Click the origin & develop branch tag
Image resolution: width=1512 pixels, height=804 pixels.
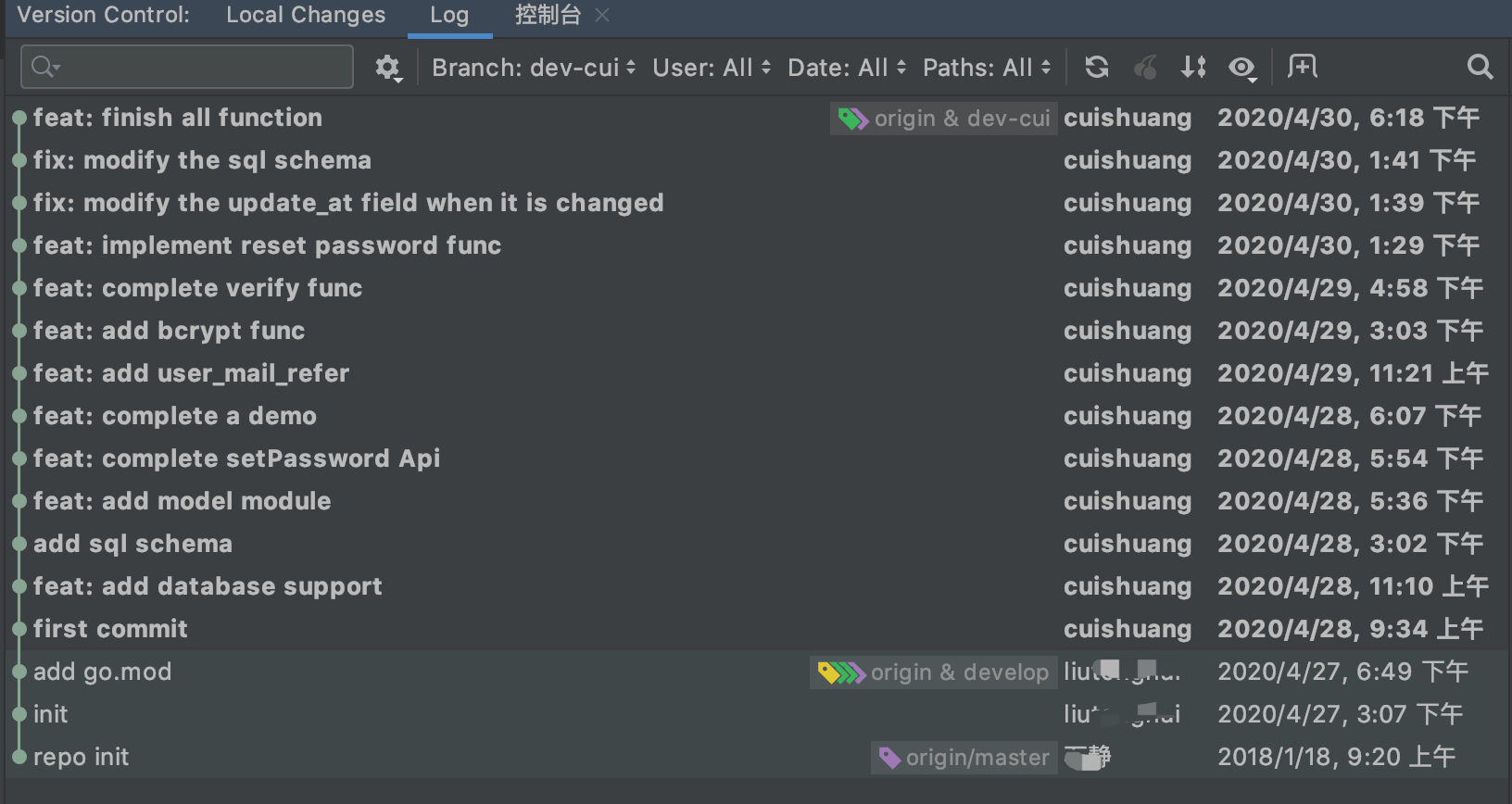(x=933, y=672)
